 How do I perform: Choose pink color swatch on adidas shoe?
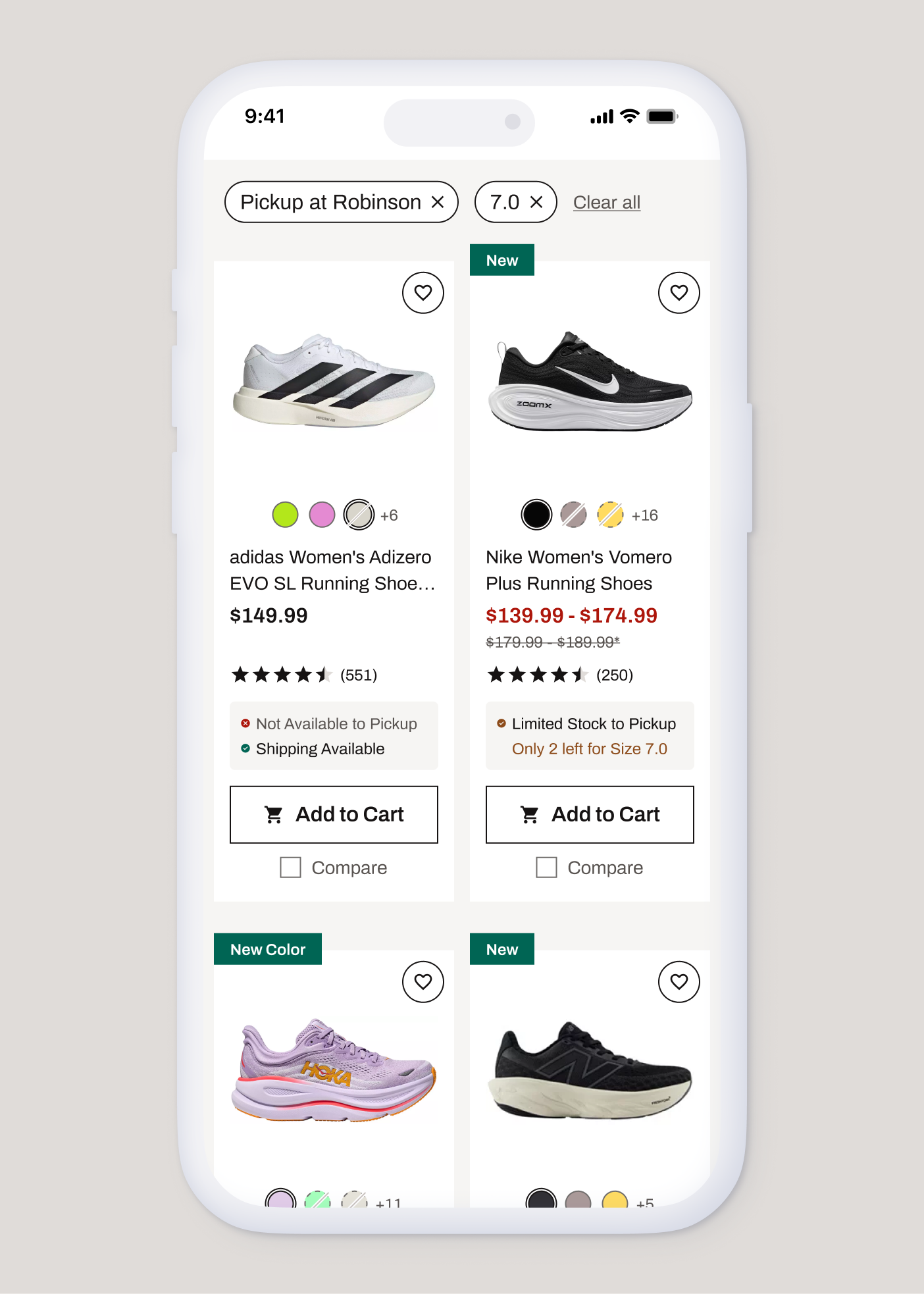[x=322, y=515]
